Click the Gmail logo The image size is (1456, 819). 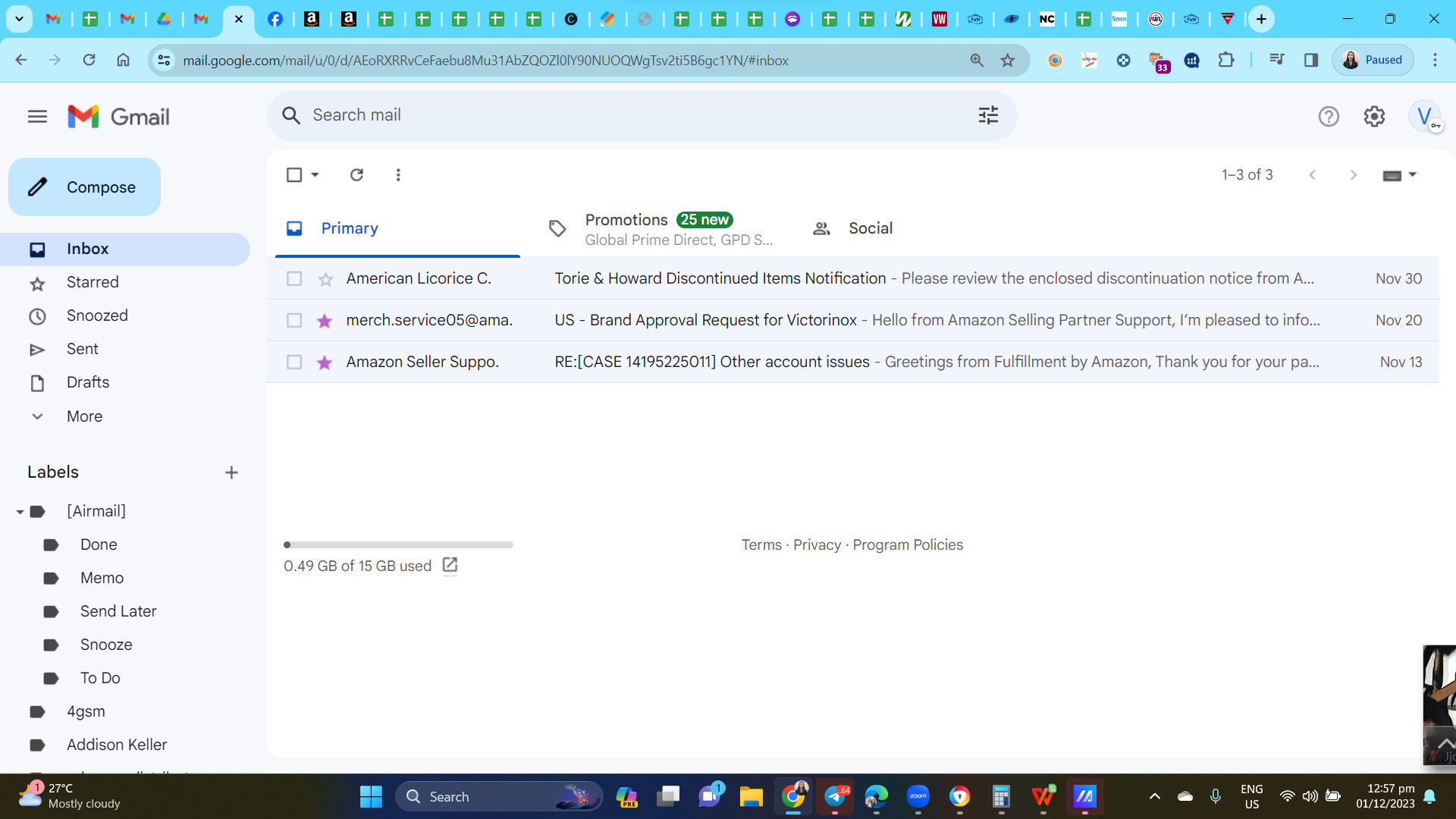pos(118,117)
